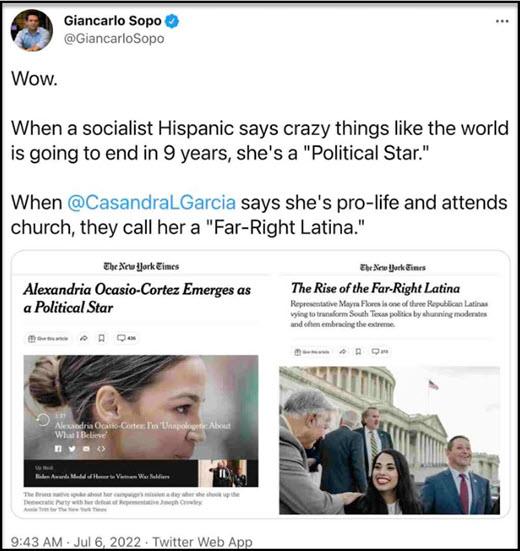This screenshot has height=551, width=520.
Task: Click the Facebook share icon on the video
Action: click(58, 449)
